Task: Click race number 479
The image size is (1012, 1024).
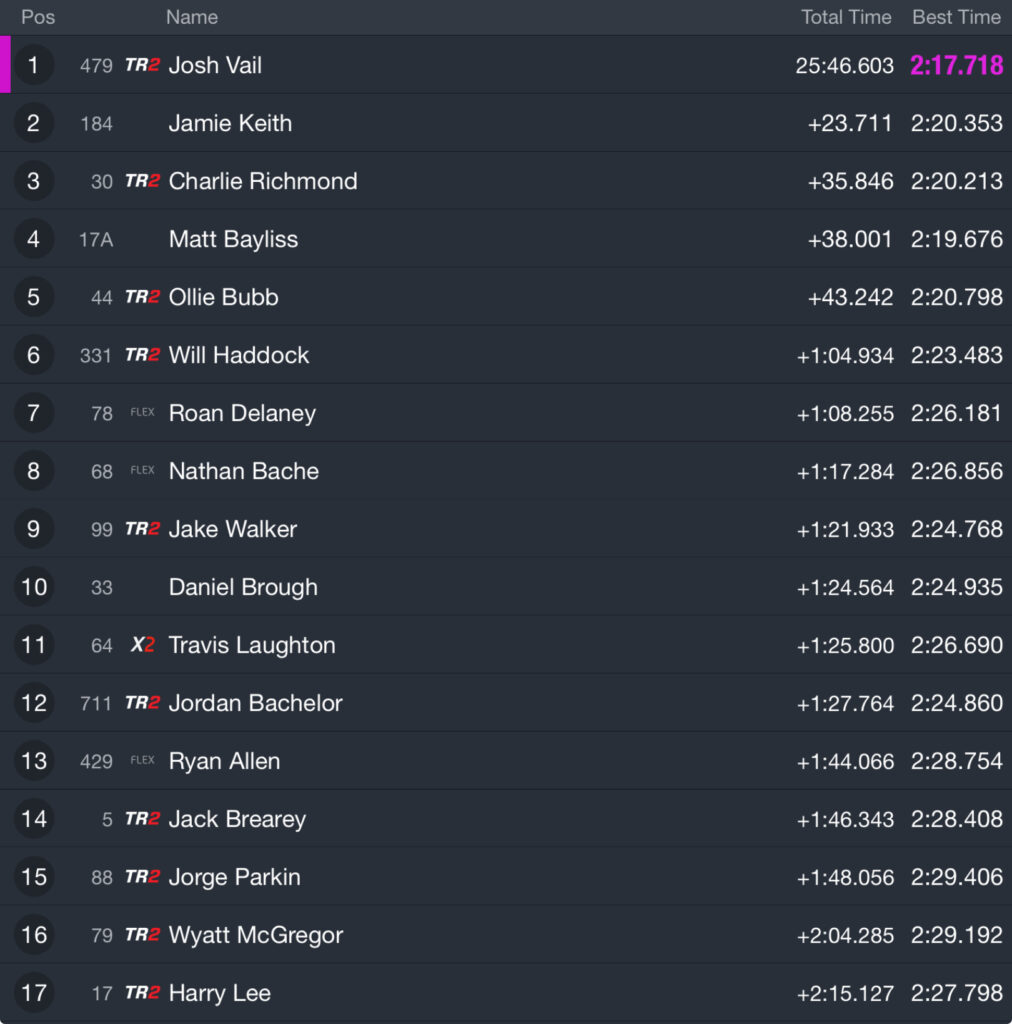Action: pos(96,66)
